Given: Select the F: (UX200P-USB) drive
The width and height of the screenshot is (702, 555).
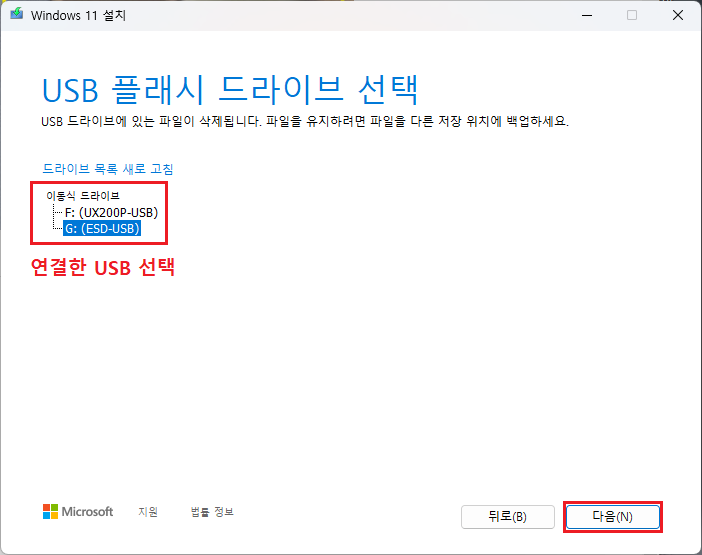Looking at the screenshot, I should coord(111,212).
